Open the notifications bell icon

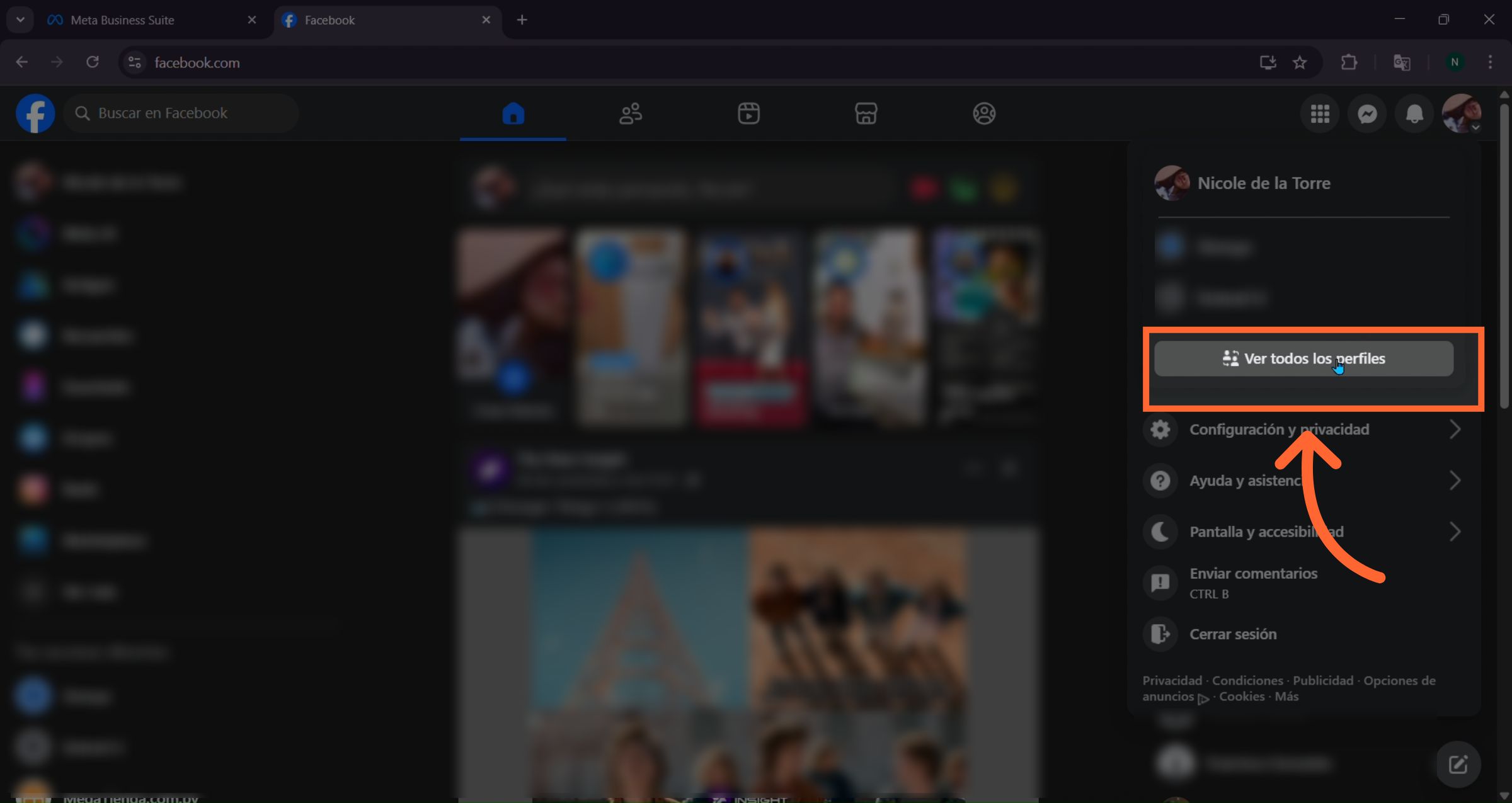coord(1414,114)
